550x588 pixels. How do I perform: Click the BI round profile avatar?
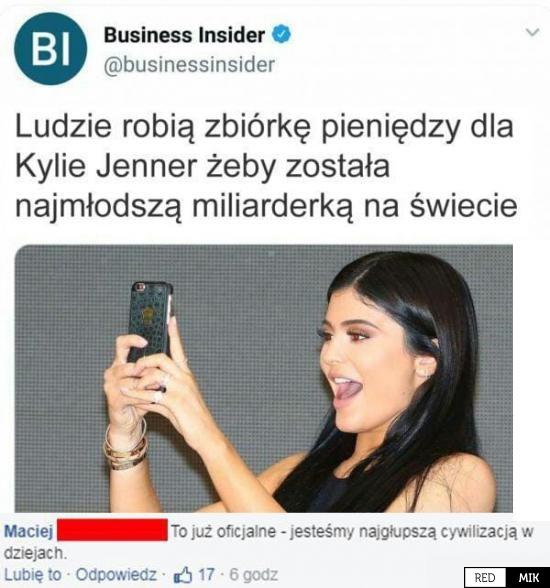click(x=51, y=49)
